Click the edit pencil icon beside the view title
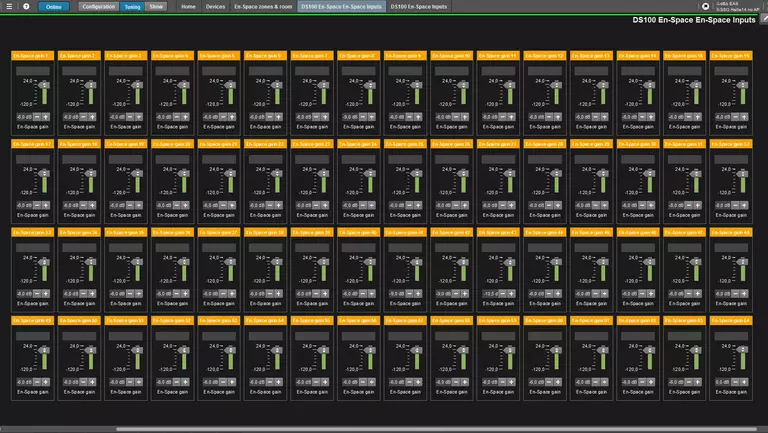 (x=764, y=19)
